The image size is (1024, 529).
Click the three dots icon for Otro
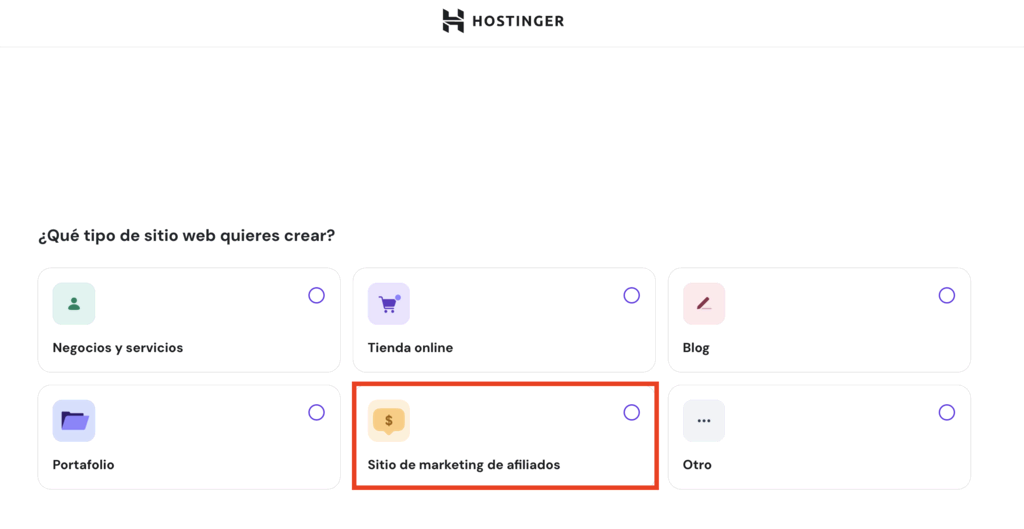point(704,421)
